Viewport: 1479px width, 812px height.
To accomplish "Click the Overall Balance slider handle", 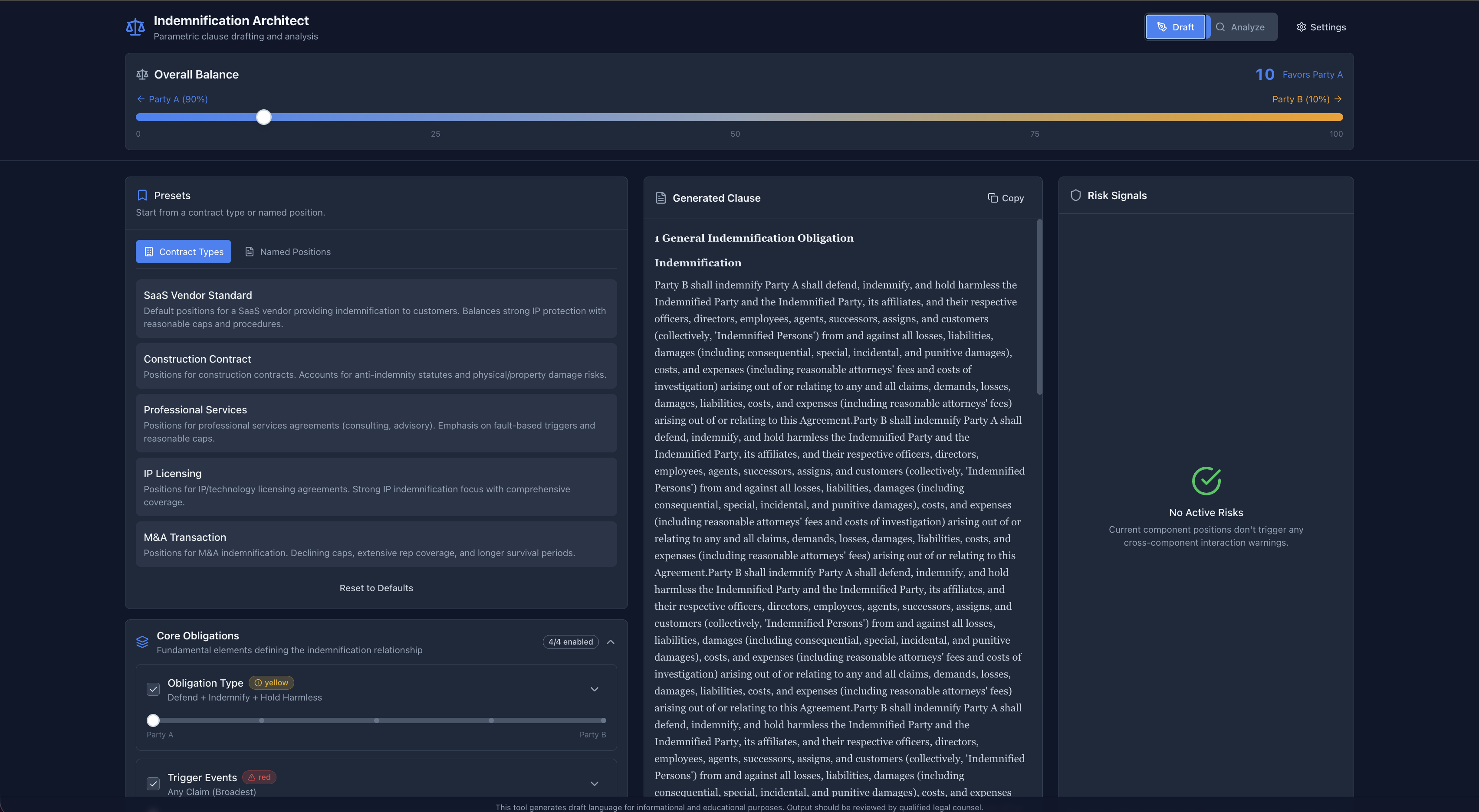I will pyautogui.click(x=263, y=117).
